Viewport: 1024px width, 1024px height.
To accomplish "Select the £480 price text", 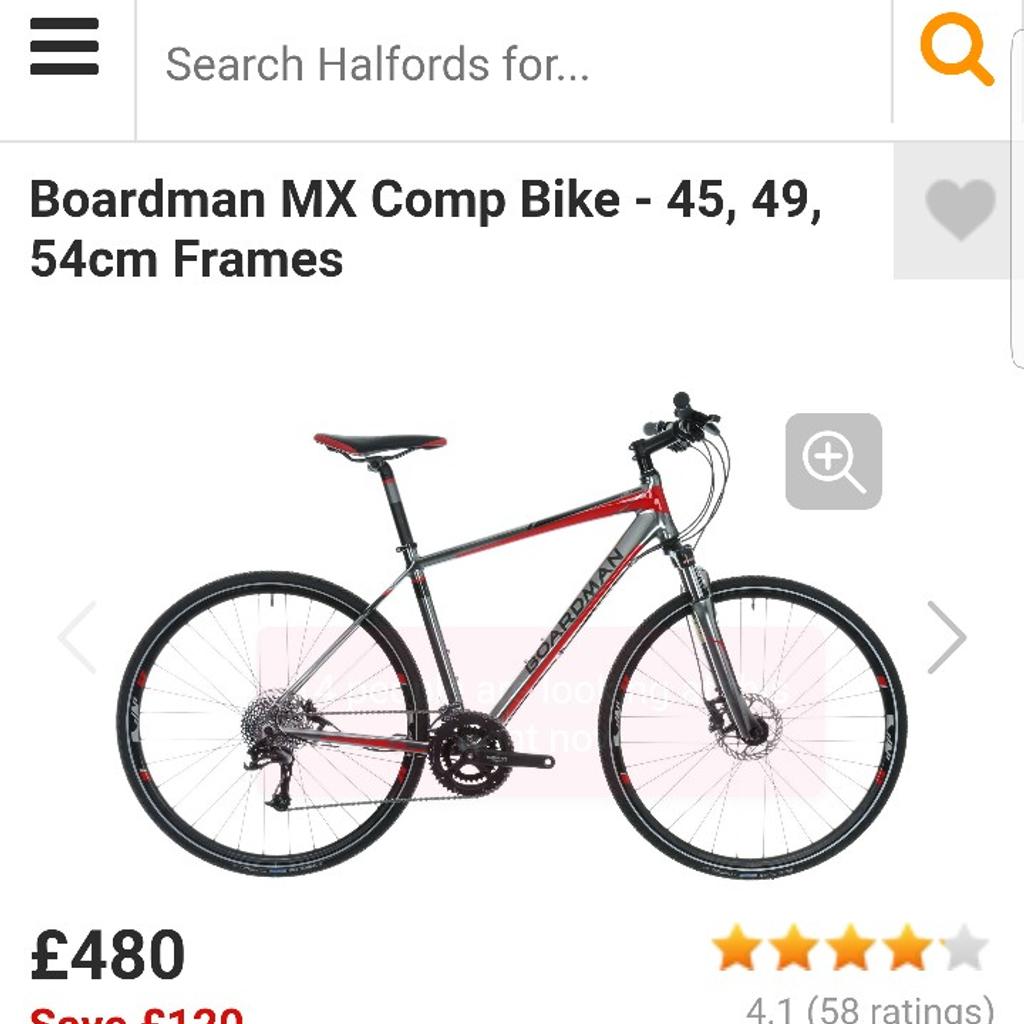I will (x=108, y=954).
